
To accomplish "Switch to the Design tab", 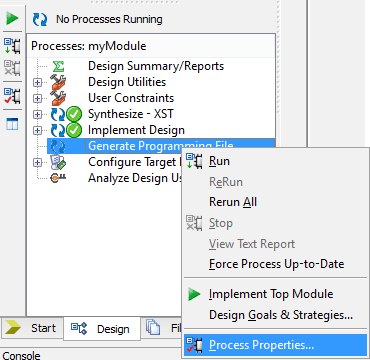I will [x=102, y=329].
